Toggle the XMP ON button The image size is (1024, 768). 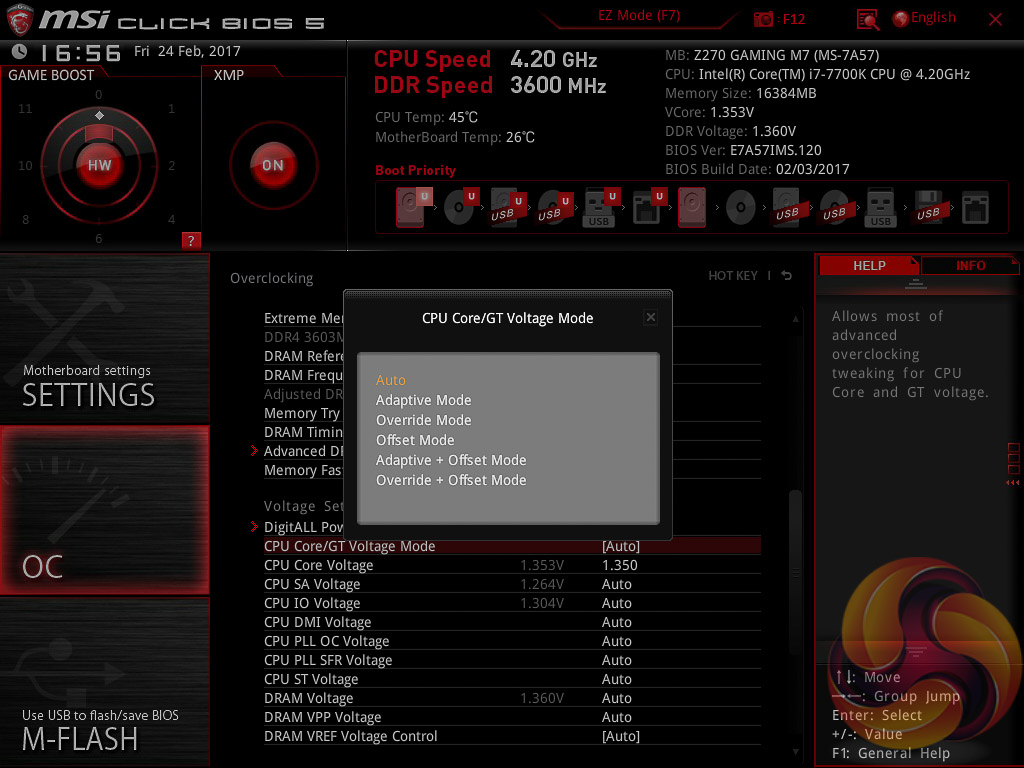pyautogui.click(x=273, y=165)
